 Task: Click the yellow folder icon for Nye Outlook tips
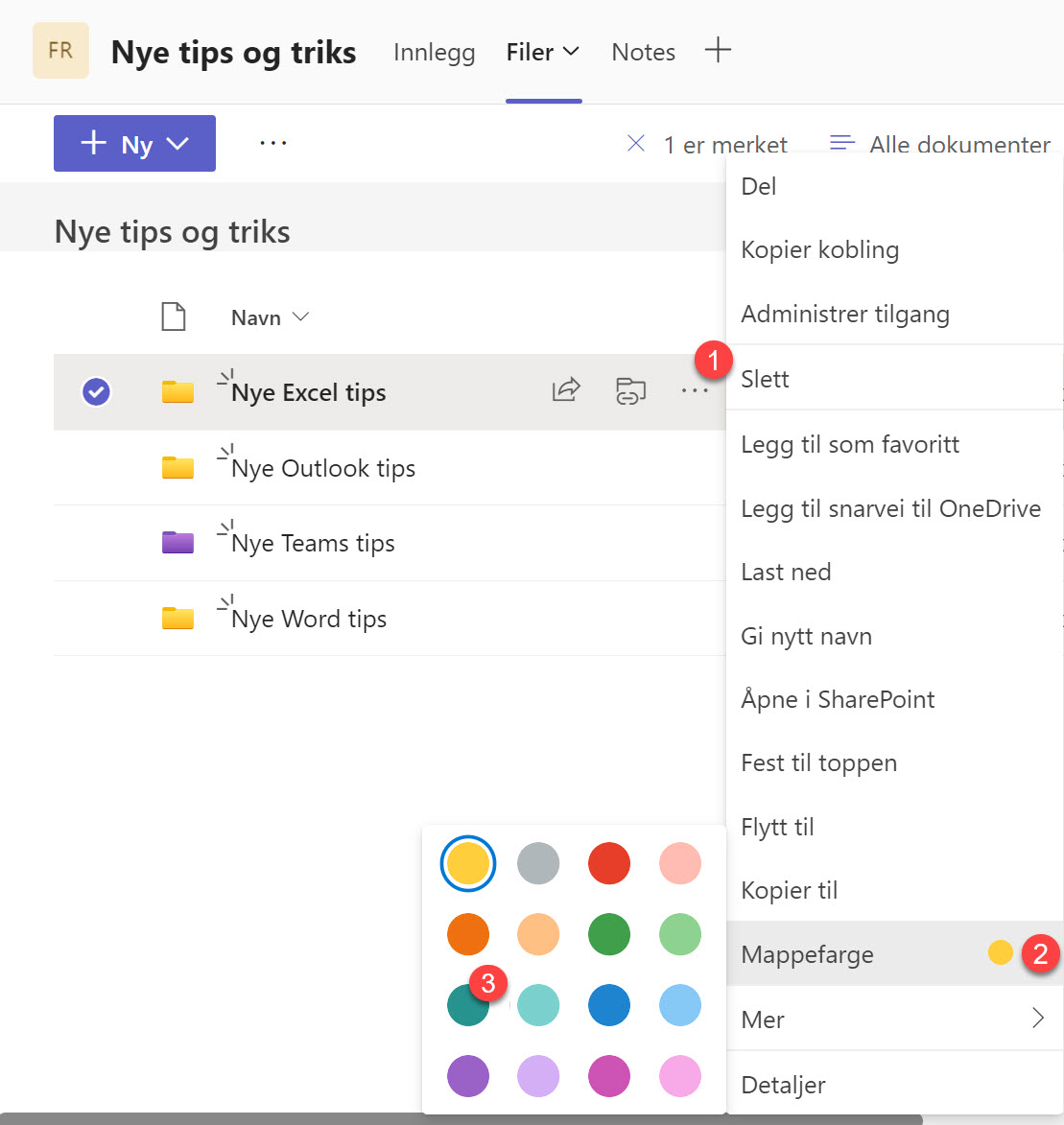177,467
